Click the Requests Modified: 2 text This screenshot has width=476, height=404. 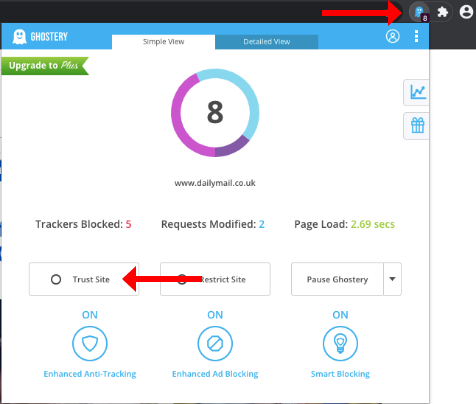[213, 224]
